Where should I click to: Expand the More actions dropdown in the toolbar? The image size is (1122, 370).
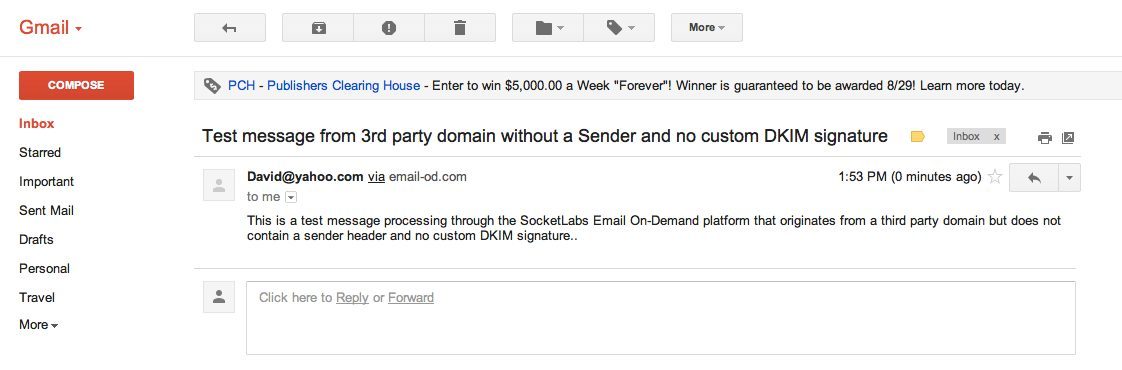706,28
